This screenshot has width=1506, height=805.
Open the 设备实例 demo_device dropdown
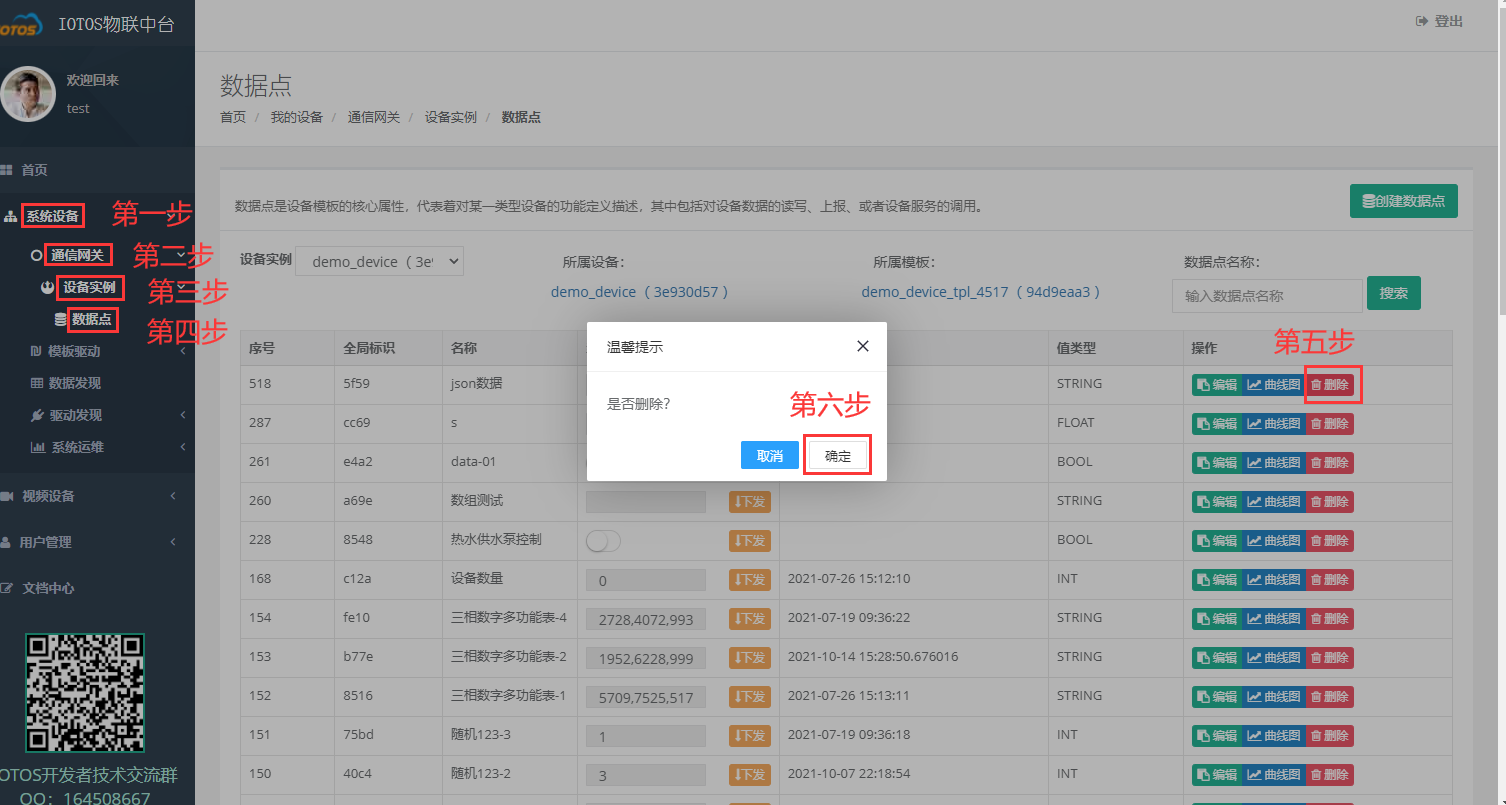379,260
